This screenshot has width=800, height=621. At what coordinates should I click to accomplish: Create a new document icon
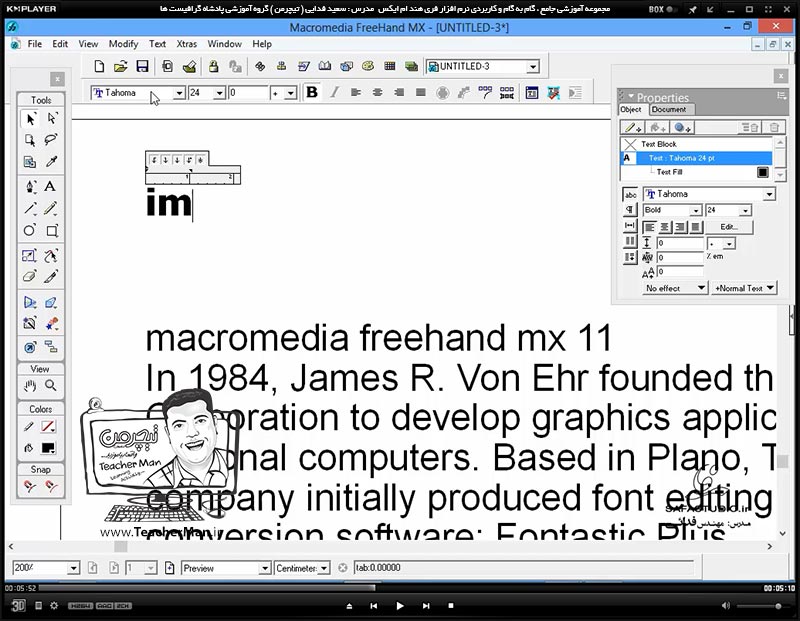(x=99, y=66)
